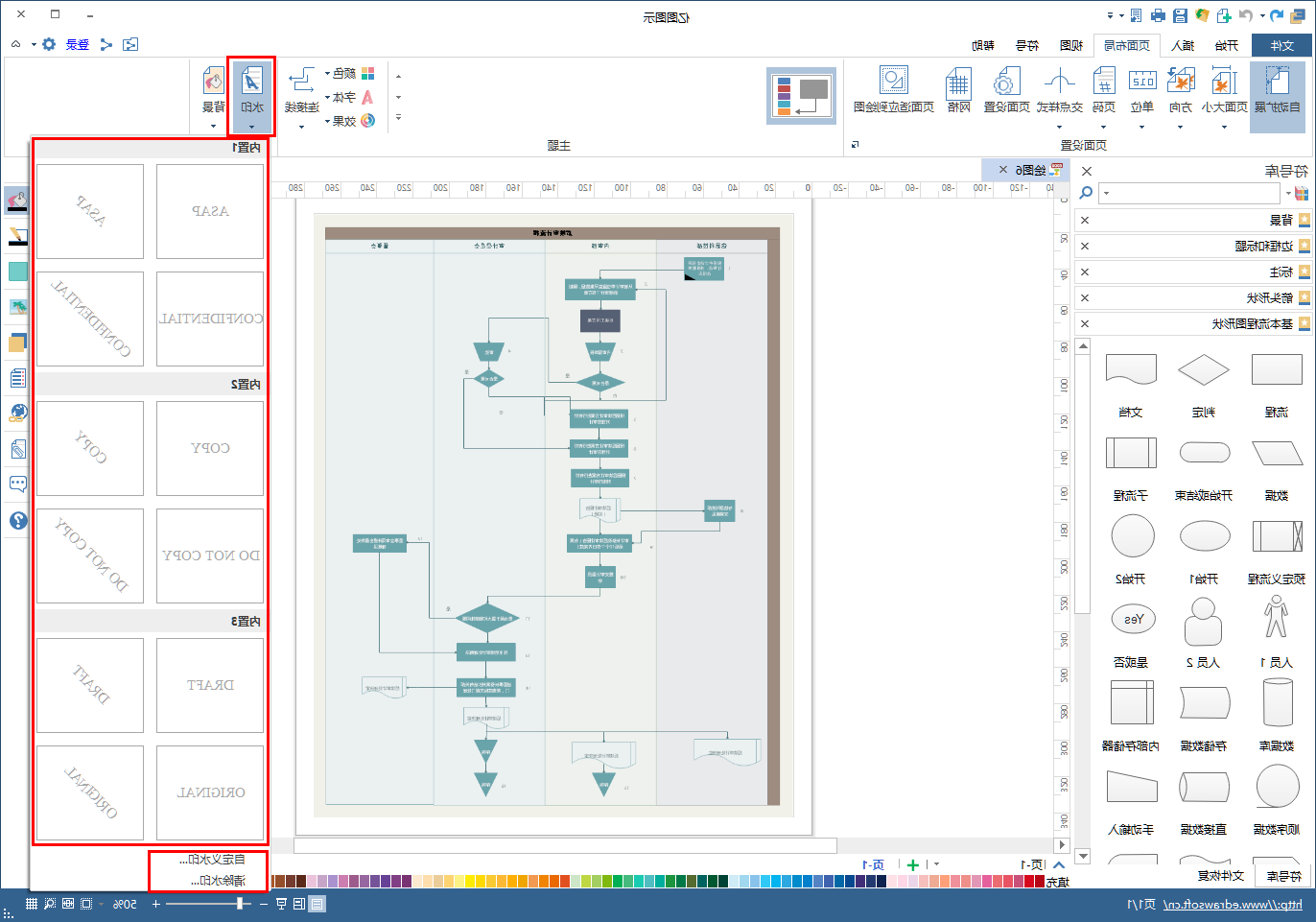
Task: Click the zoom slider handle in status bar
Action: (241, 904)
